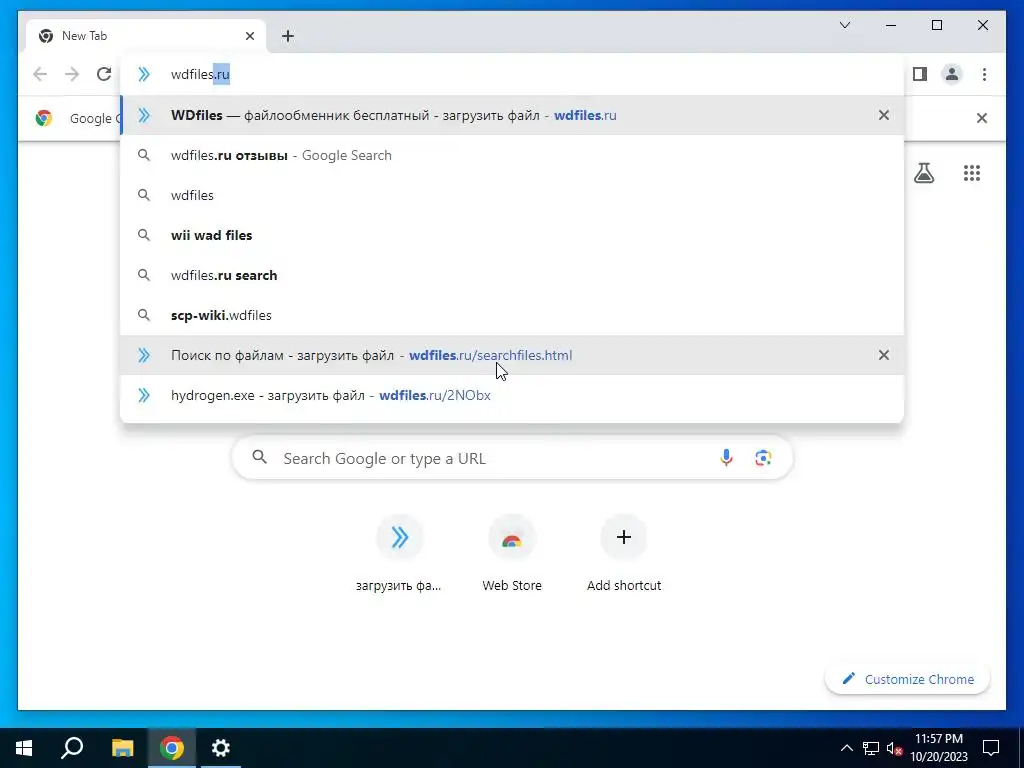Close the New Tab tab
Image resolution: width=1024 pixels, height=768 pixels.
[249, 36]
